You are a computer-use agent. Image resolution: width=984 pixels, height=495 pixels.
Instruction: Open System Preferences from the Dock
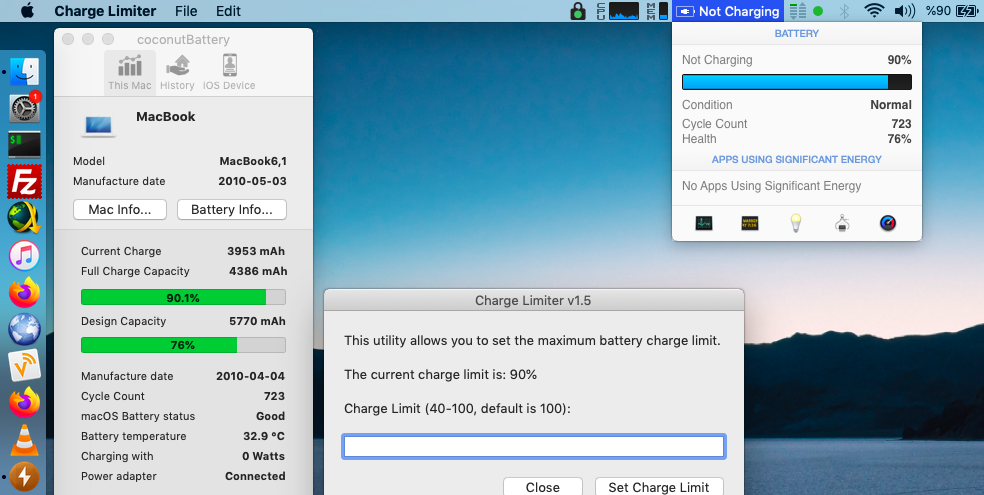click(24, 108)
